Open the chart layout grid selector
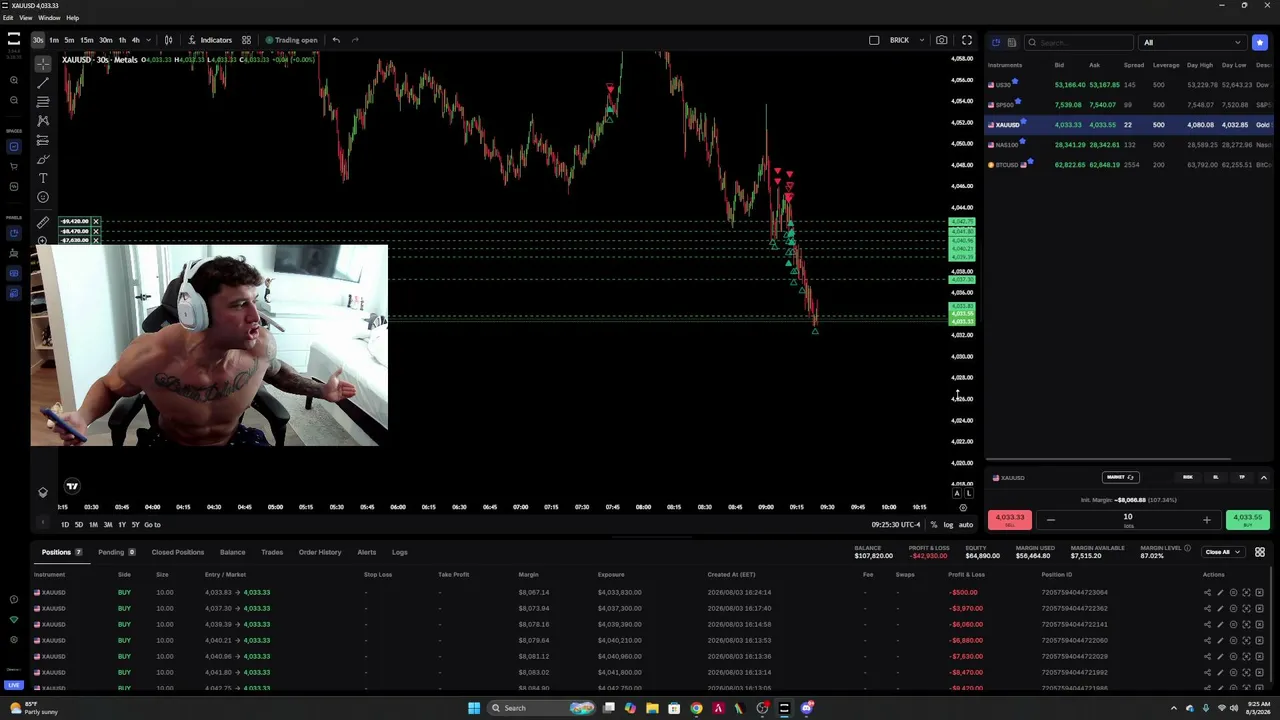Image resolution: width=1280 pixels, height=720 pixels. click(246, 40)
